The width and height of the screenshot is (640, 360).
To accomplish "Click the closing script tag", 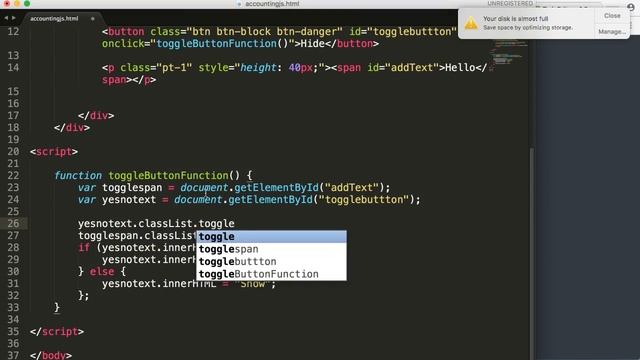I will coord(57,331).
